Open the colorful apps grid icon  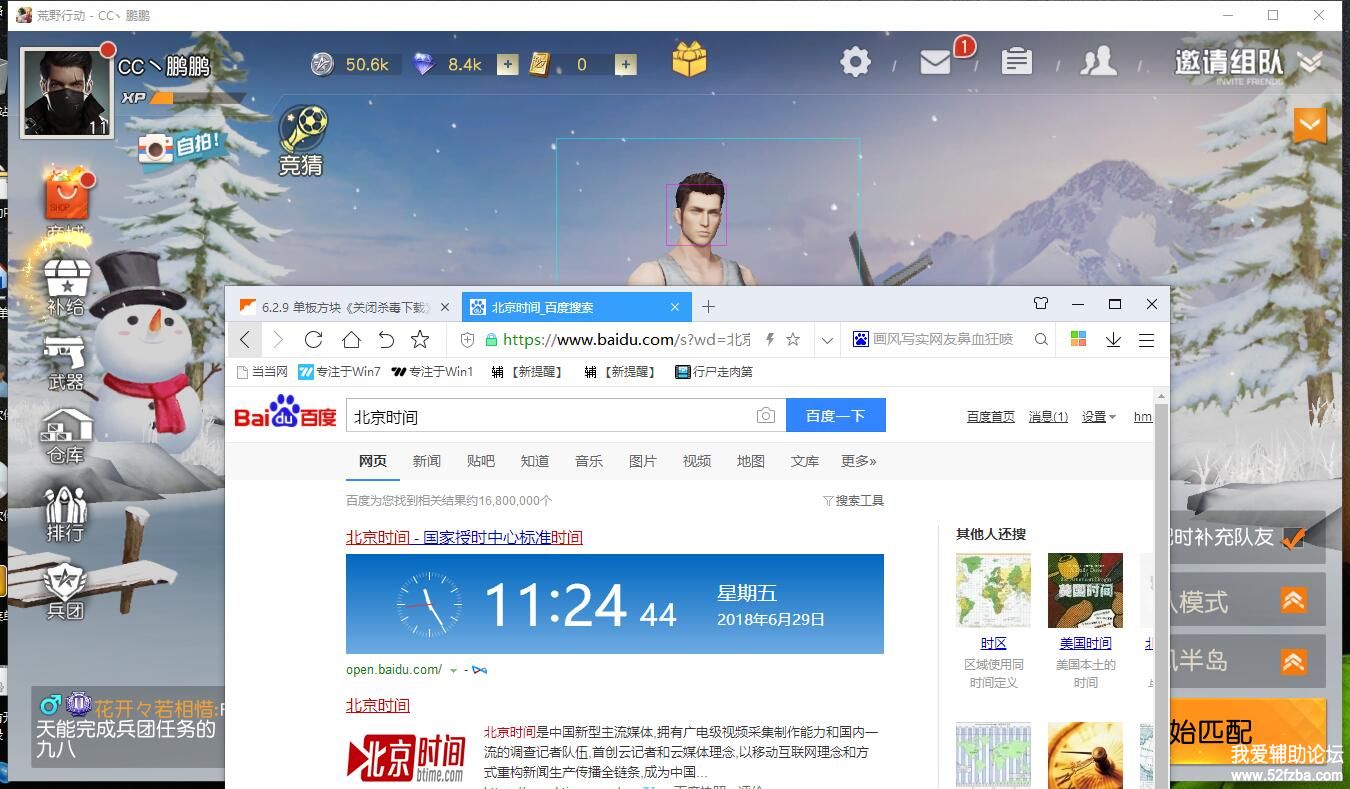pos(1078,339)
